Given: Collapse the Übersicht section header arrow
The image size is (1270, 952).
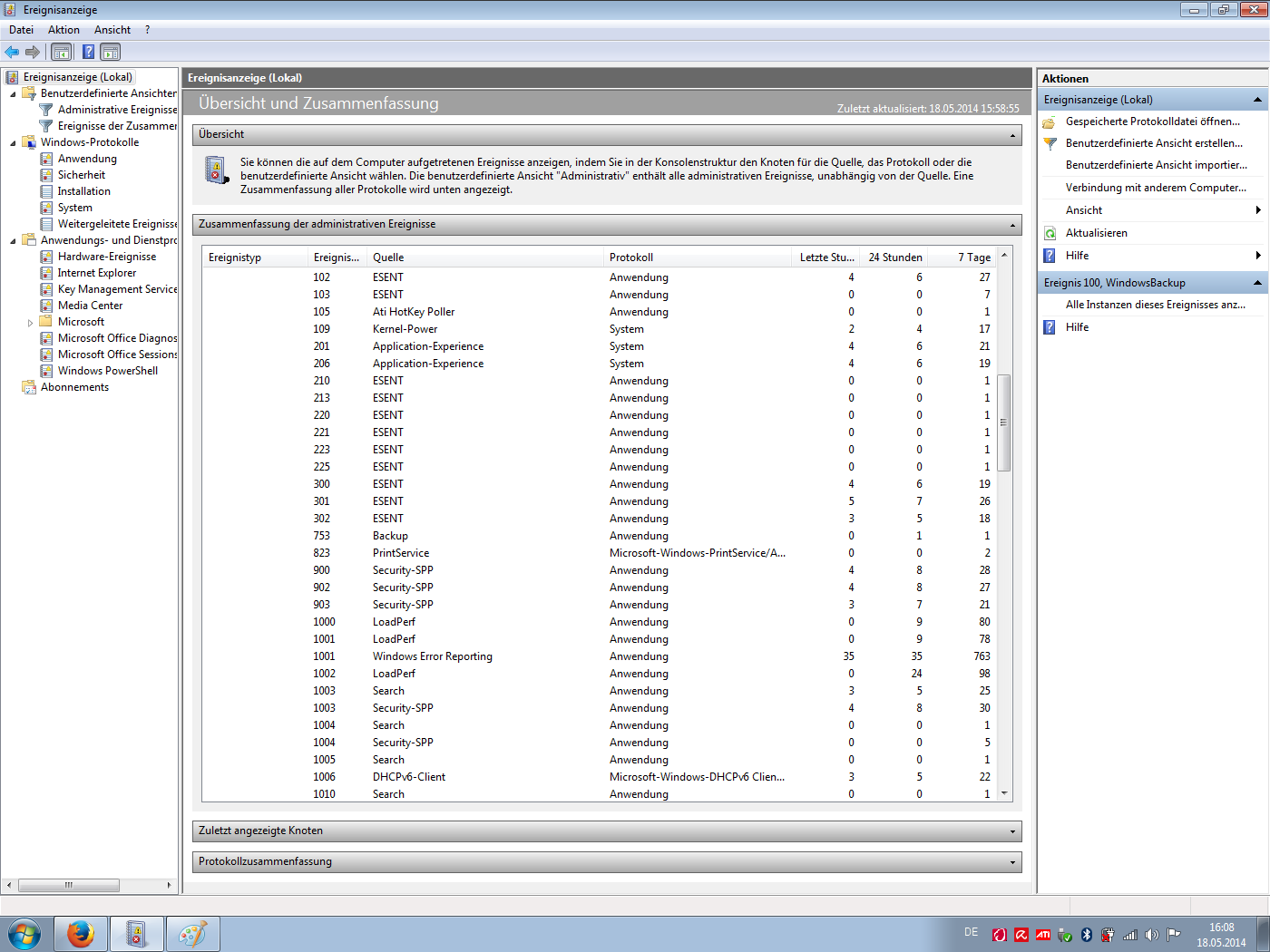Looking at the screenshot, I should (x=1012, y=135).
